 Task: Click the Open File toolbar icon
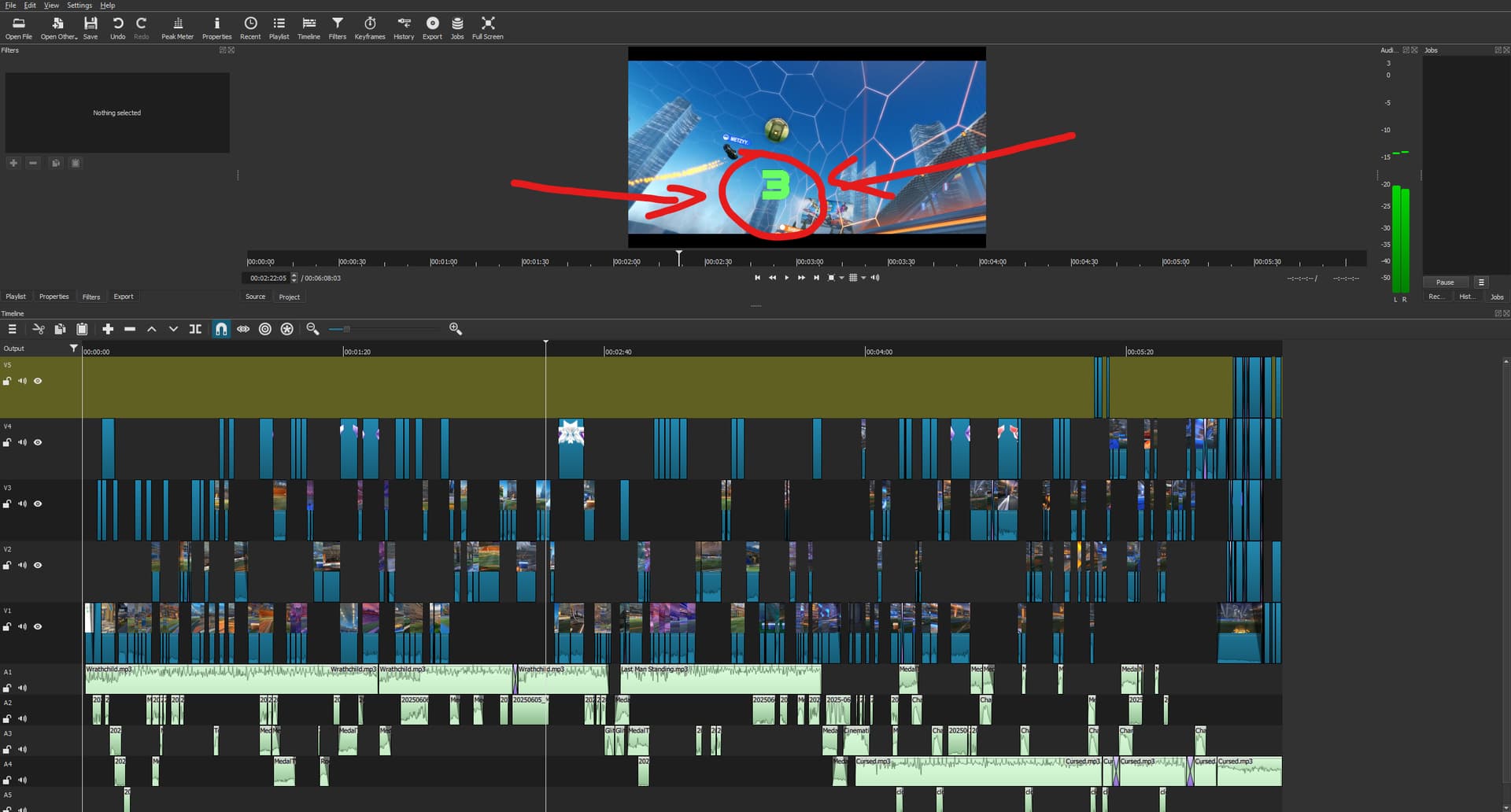click(18, 28)
